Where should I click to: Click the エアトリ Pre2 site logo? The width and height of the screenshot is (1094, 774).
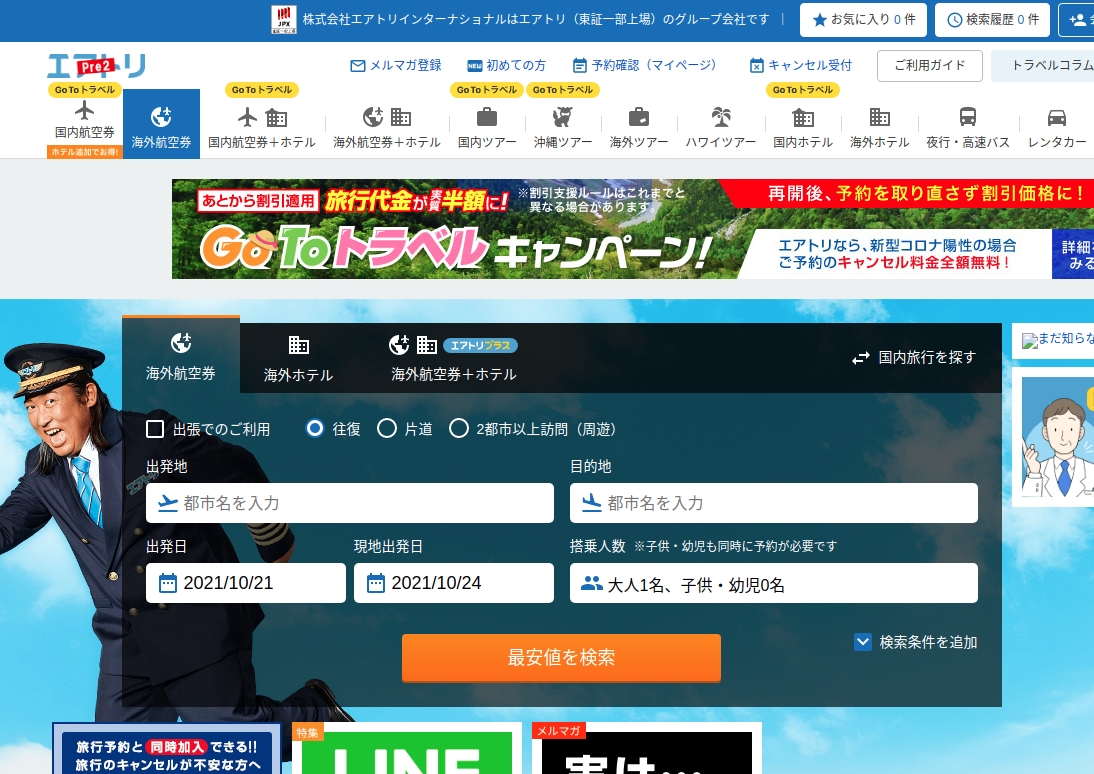point(96,66)
